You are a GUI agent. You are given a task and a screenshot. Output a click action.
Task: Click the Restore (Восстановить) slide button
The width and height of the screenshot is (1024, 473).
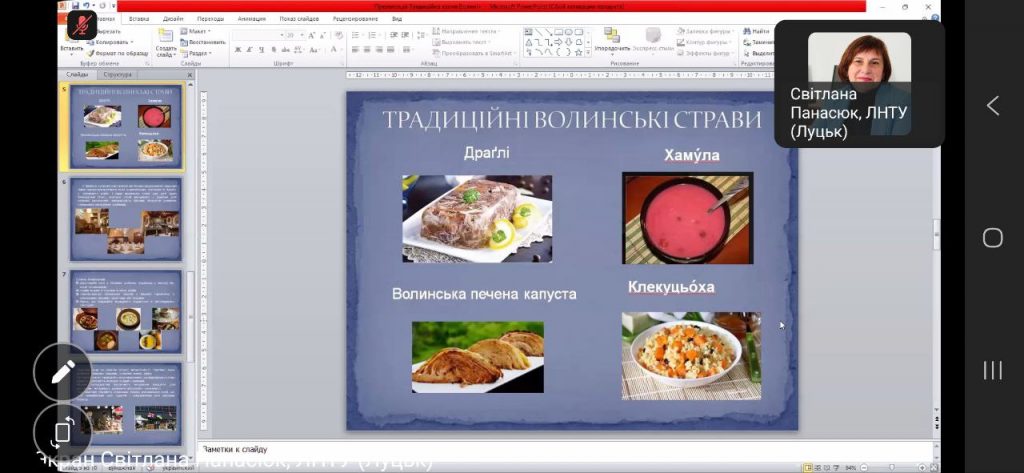206,42
